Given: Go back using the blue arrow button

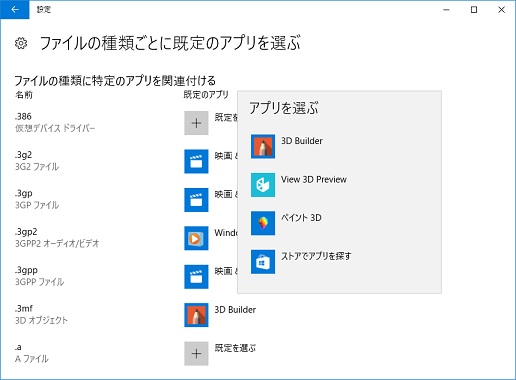Looking at the screenshot, I should 15,10.
